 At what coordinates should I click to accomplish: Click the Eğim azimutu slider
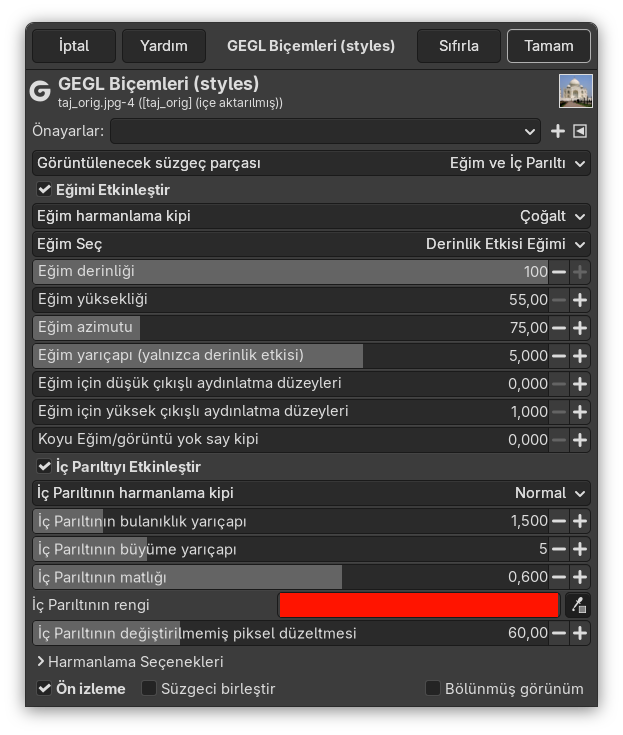(x=291, y=328)
